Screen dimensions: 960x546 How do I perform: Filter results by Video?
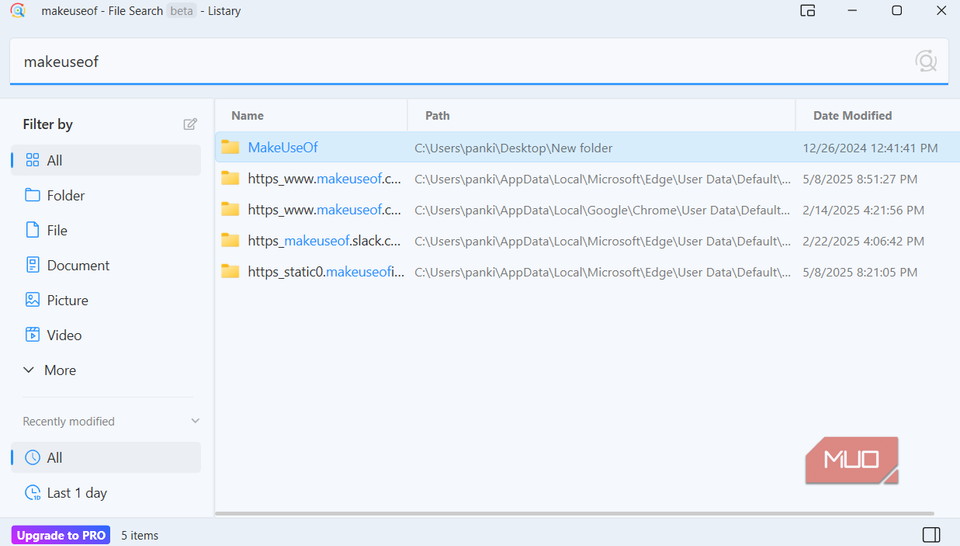[x=106, y=335]
